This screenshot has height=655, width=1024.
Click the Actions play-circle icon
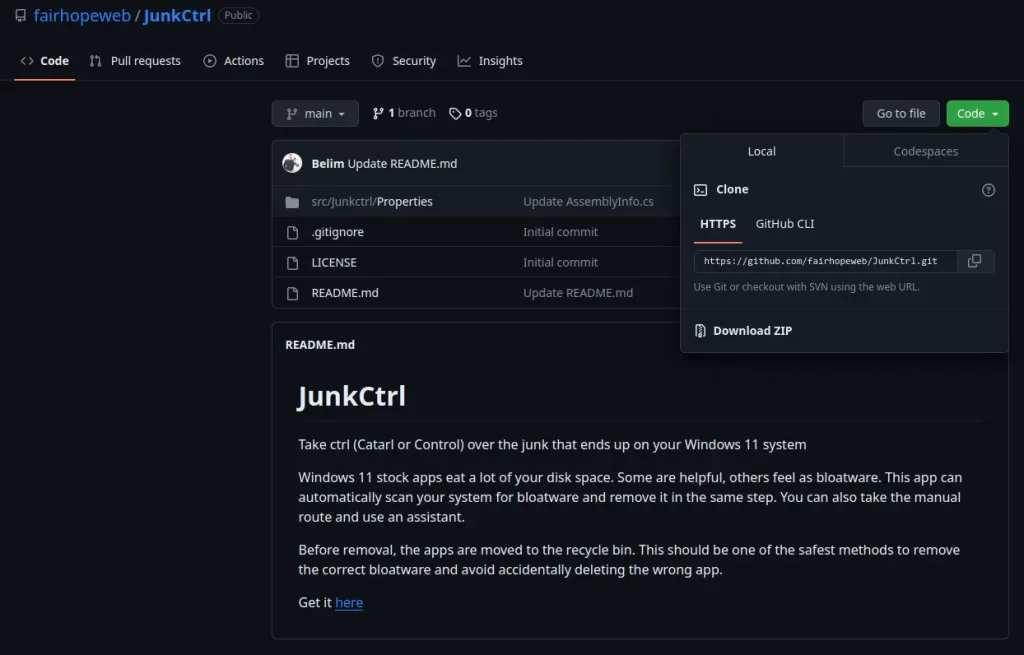click(210, 61)
